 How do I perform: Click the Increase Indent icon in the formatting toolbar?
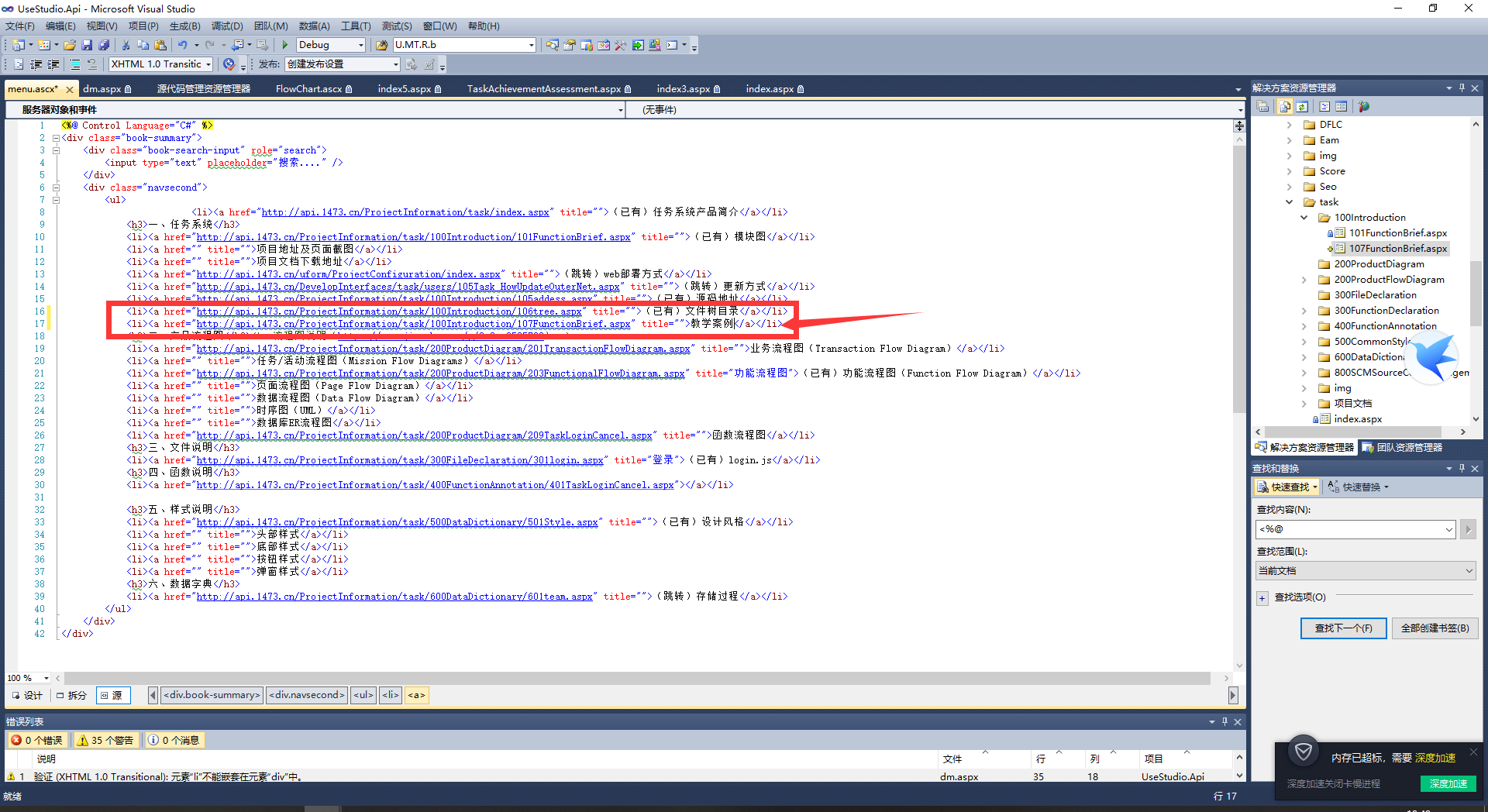[x=53, y=64]
